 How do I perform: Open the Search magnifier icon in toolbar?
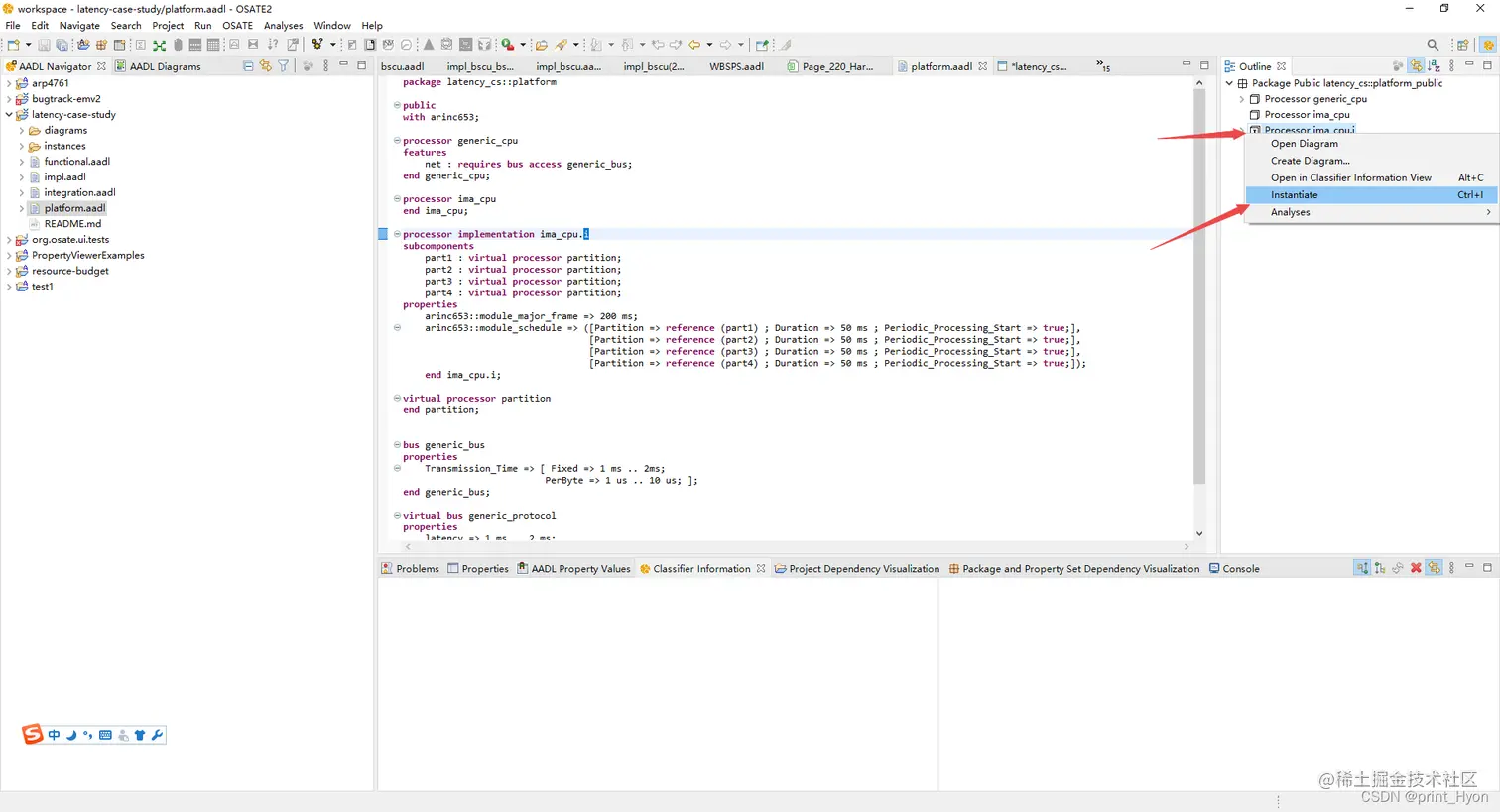pos(1433,45)
